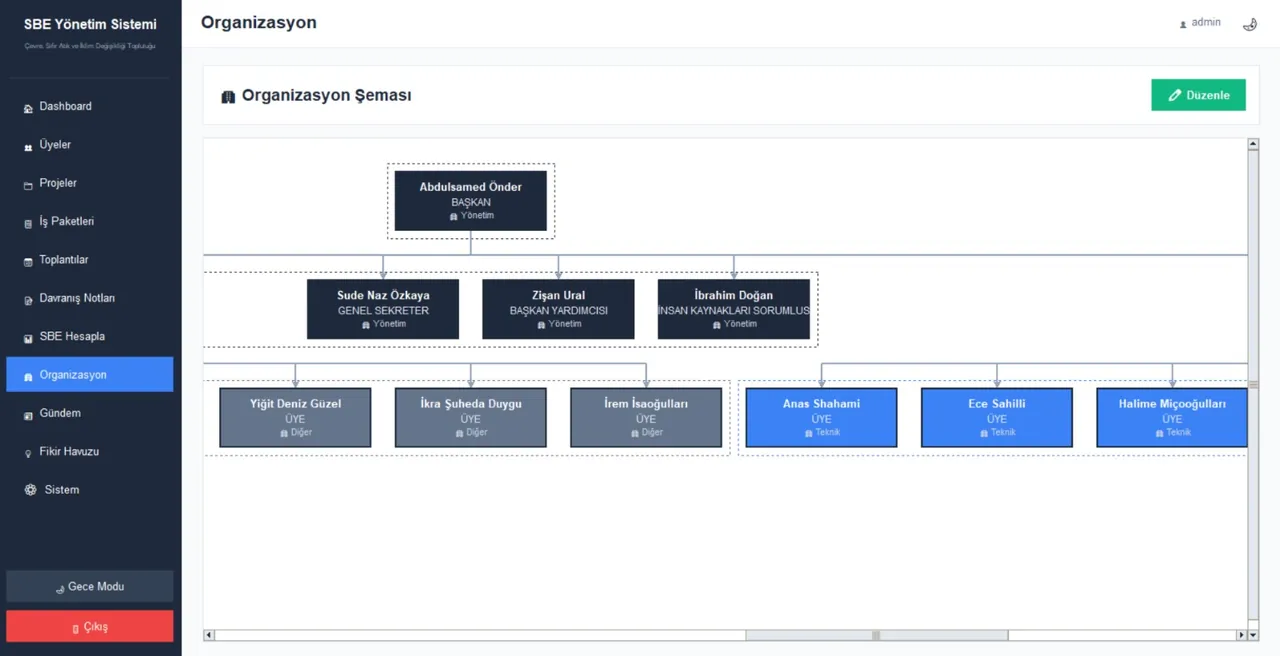Open Fikir Havuzu page

(89, 452)
